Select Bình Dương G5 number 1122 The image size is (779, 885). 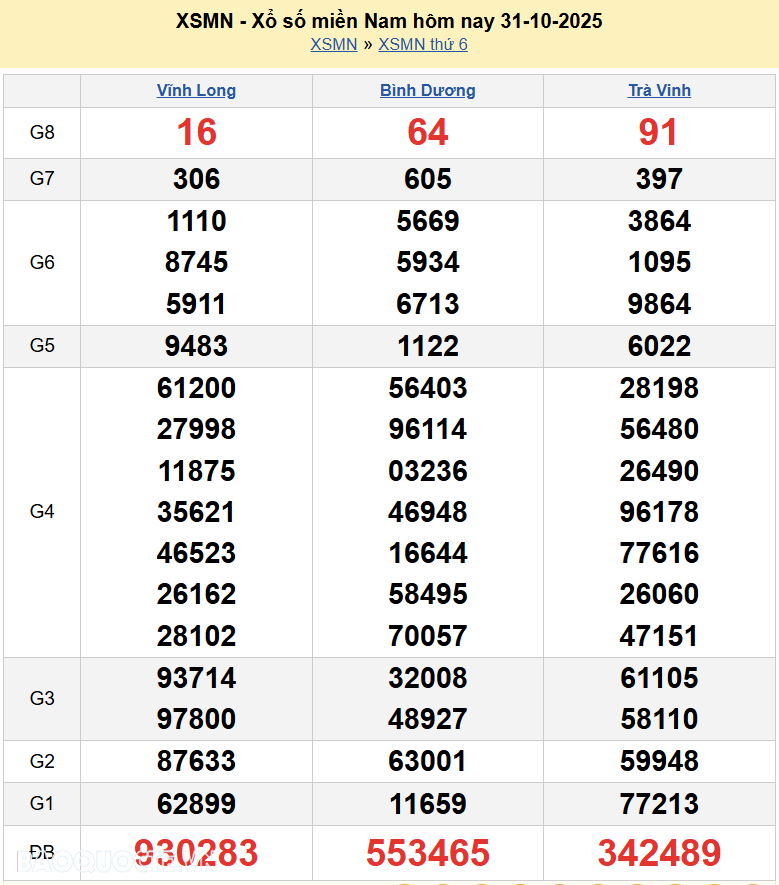(427, 346)
